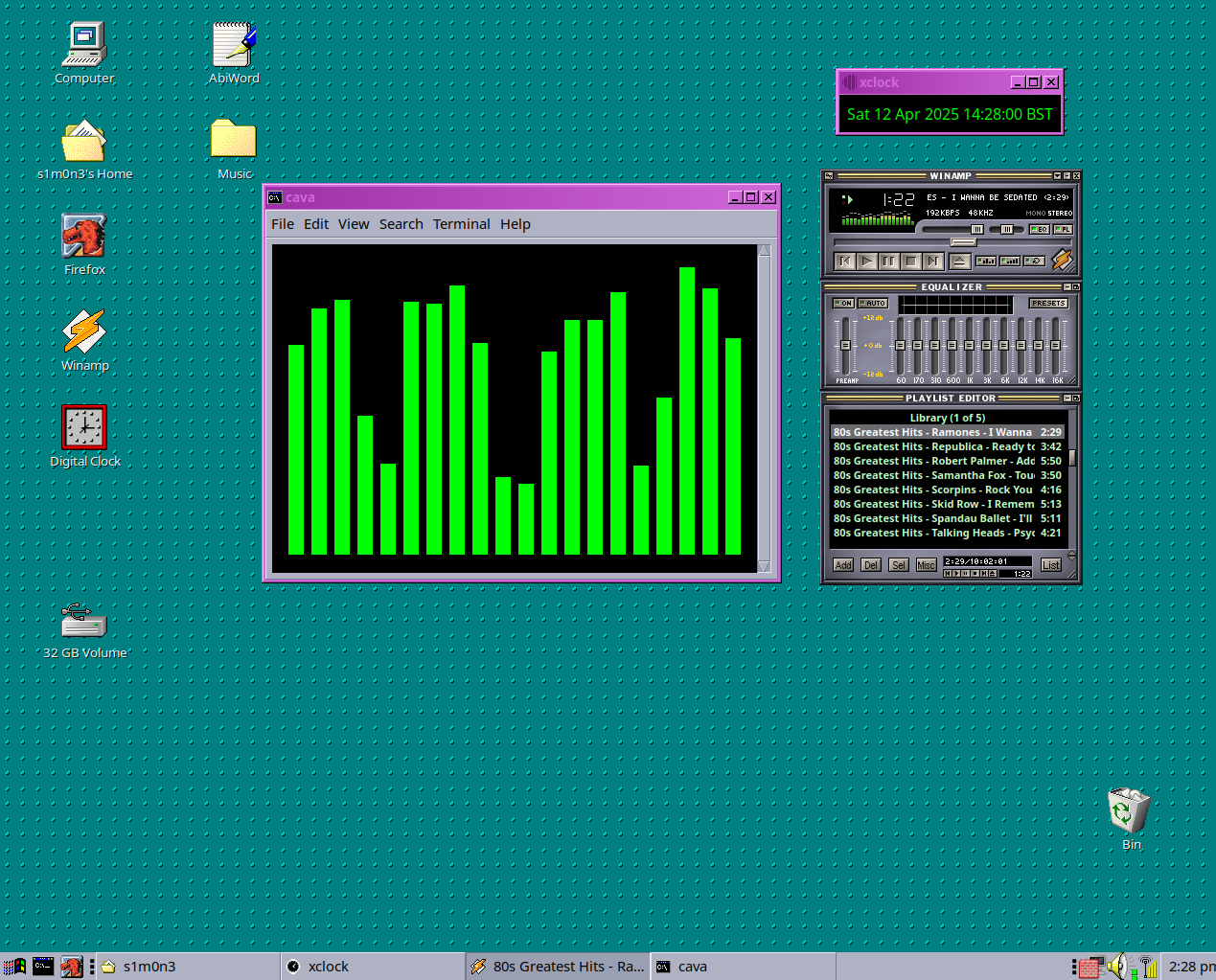Open the Search menu in cava window

(401, 224)
